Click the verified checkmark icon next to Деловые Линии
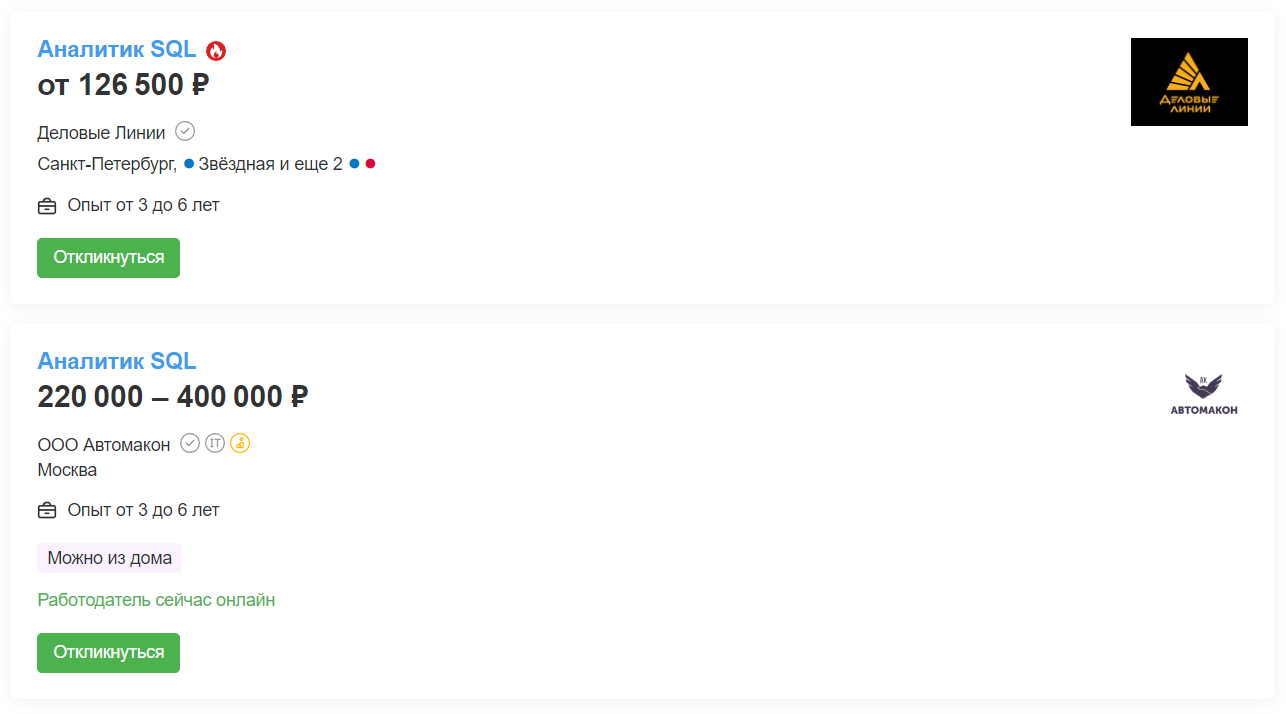Image resolution: width=1286 pixels, height=714 pixels. [185, 131]
